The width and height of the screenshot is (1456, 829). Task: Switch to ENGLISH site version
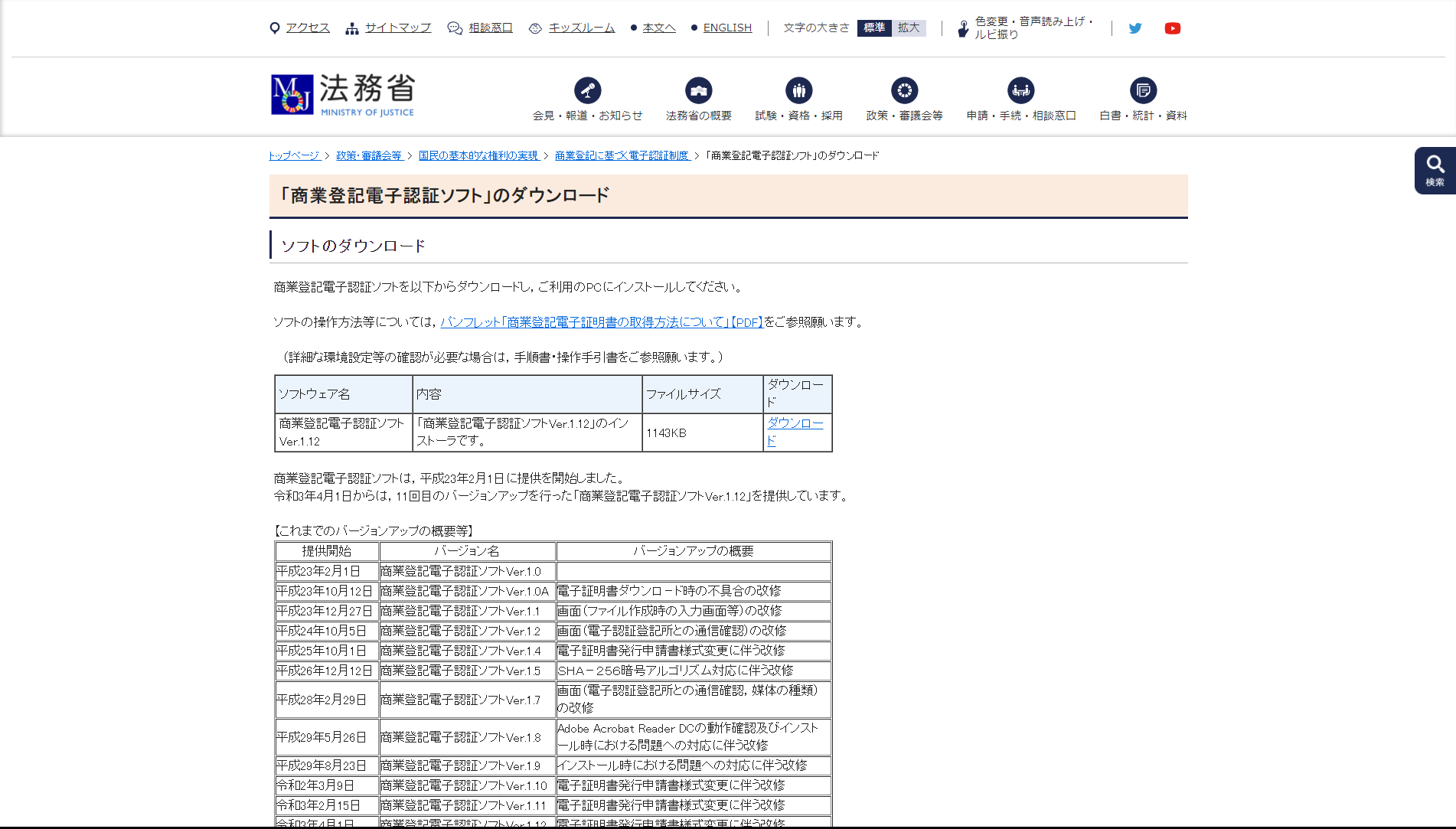tap(726, 28)
